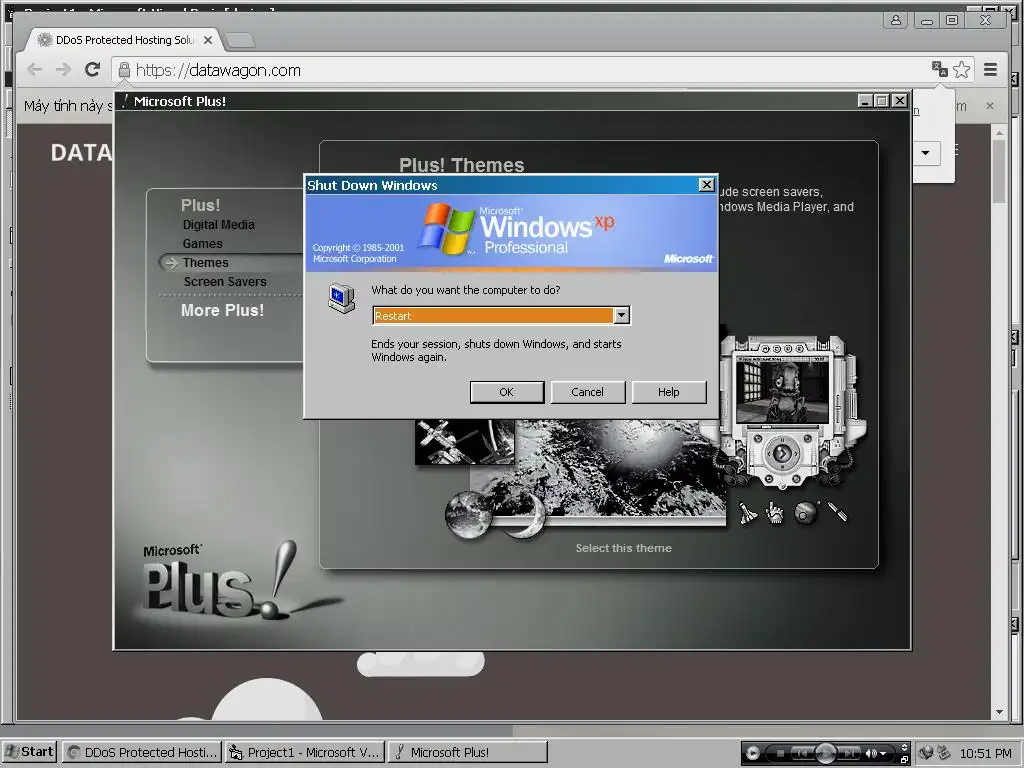Click the translate icon in address bar

(940, 69)
